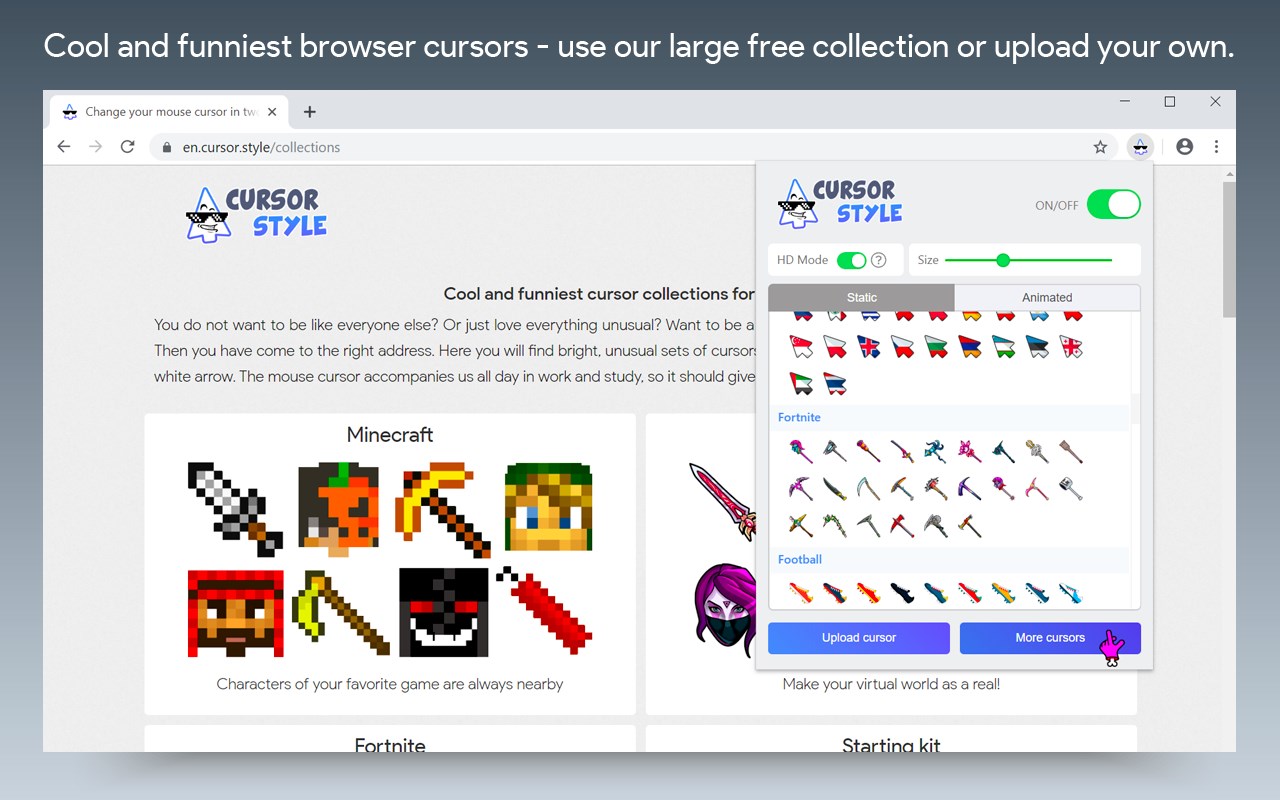Choose the blue tentacle Fortnite pickaxe
The width and height of the screenshot is (1280, 800).
point(936,451)
